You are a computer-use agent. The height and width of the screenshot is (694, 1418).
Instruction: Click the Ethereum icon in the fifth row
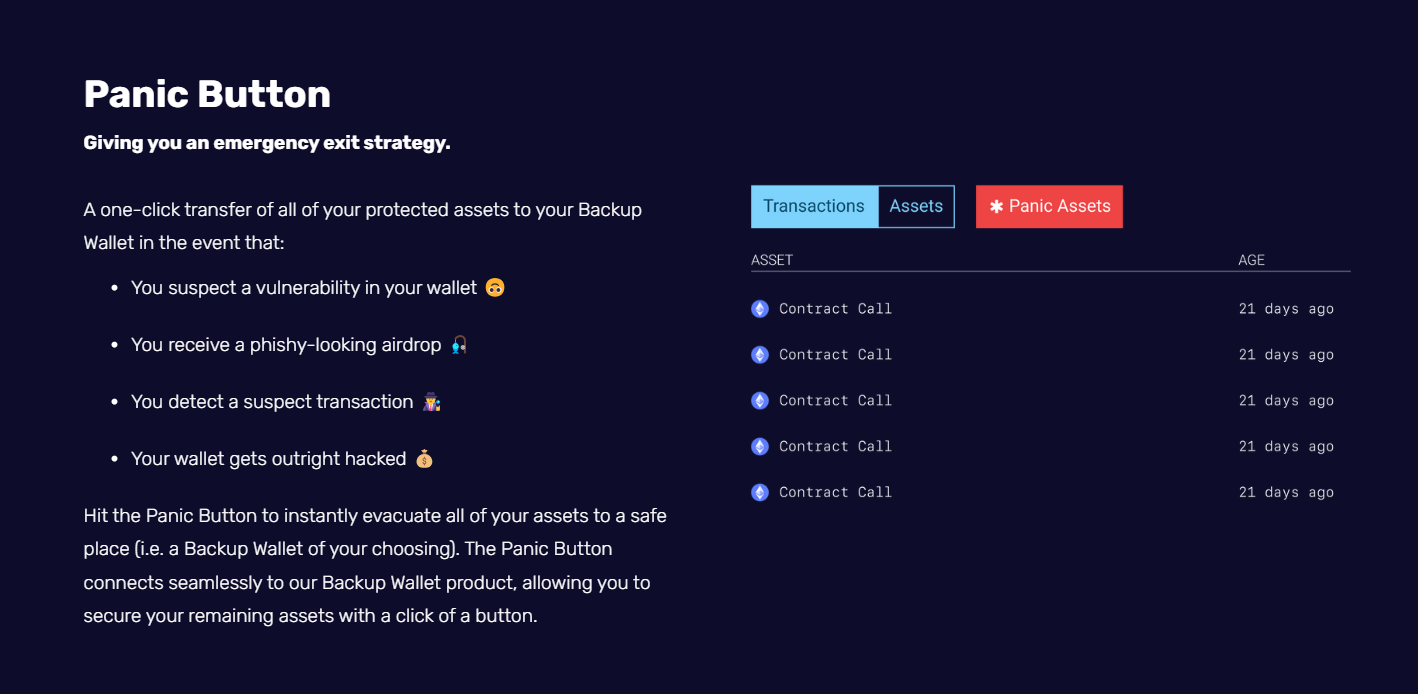760,493
